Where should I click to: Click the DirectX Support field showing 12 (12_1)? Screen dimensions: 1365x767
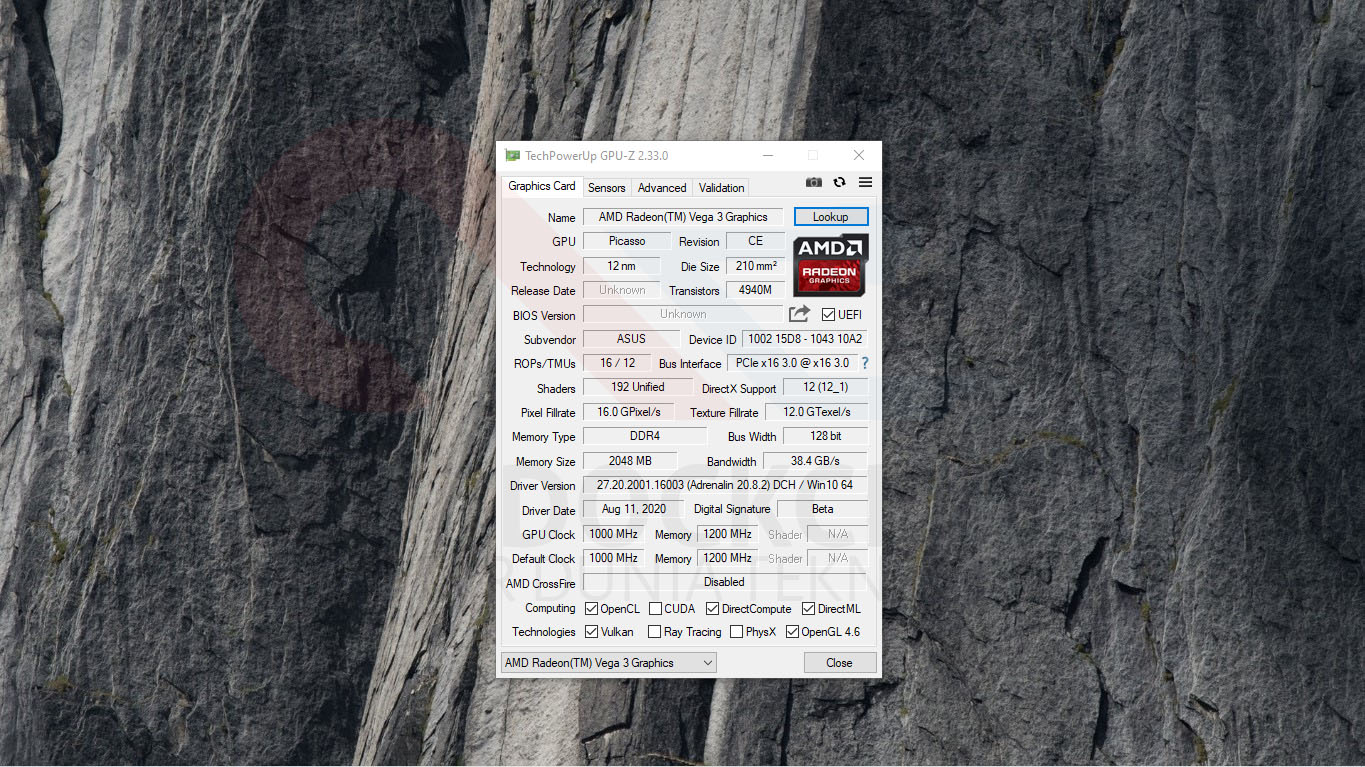(825, 387)
